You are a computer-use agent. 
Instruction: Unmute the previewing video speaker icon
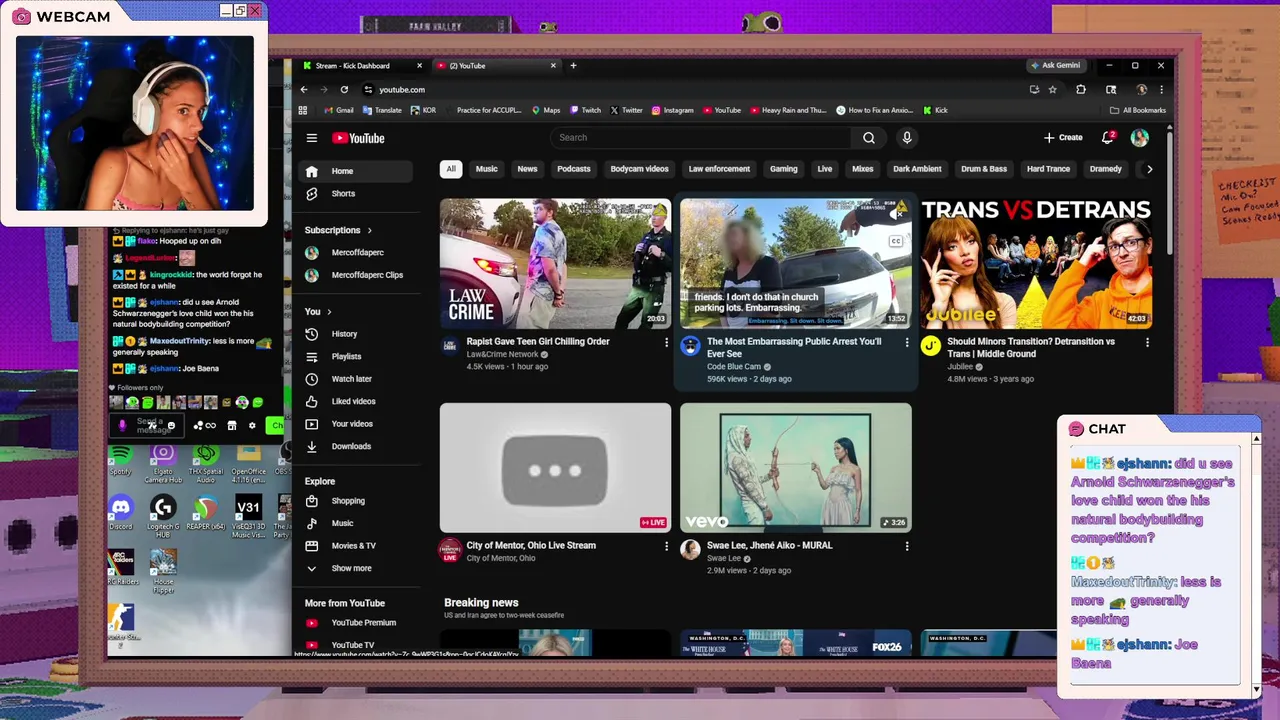[x=896, y=213]
